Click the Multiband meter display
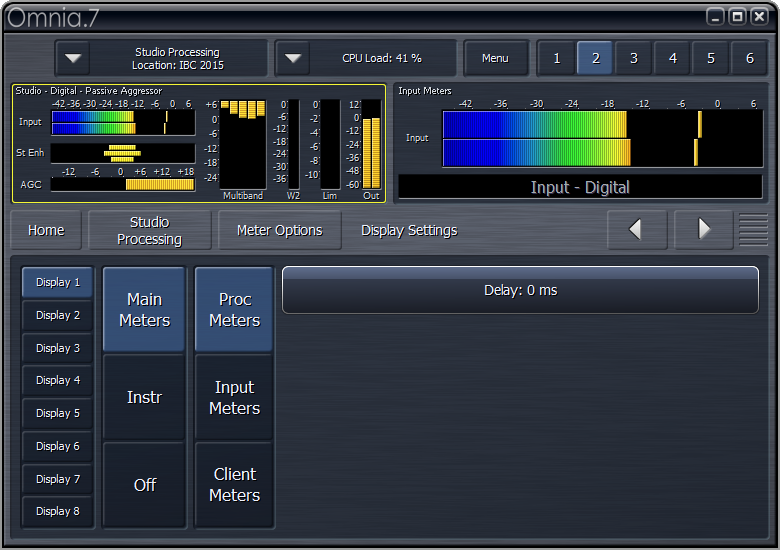The width and height of the screenshot is (780, 550). point(243,145)
